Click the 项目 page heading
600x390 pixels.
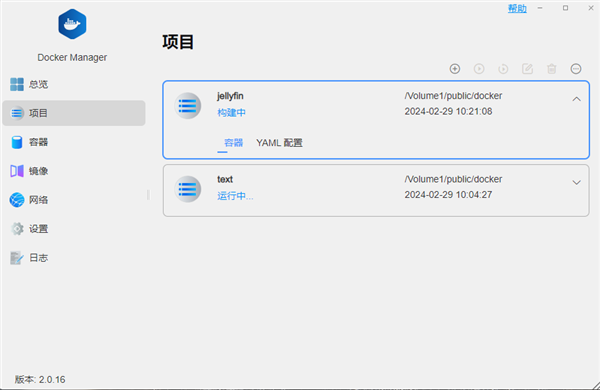click(x=178, y=42)
